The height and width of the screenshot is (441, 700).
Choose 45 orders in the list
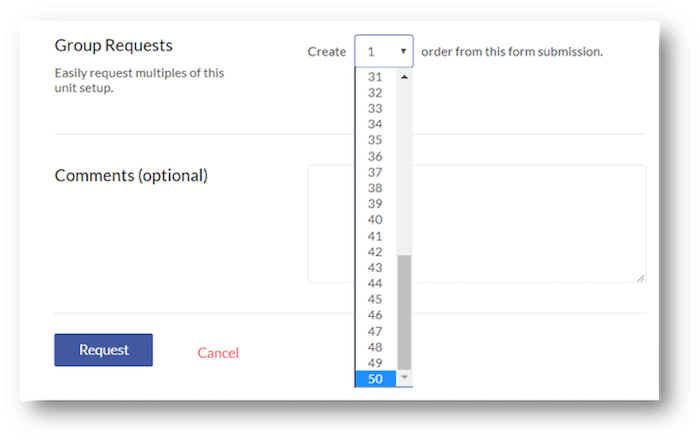pyautogui.click(x=375, y=299)
